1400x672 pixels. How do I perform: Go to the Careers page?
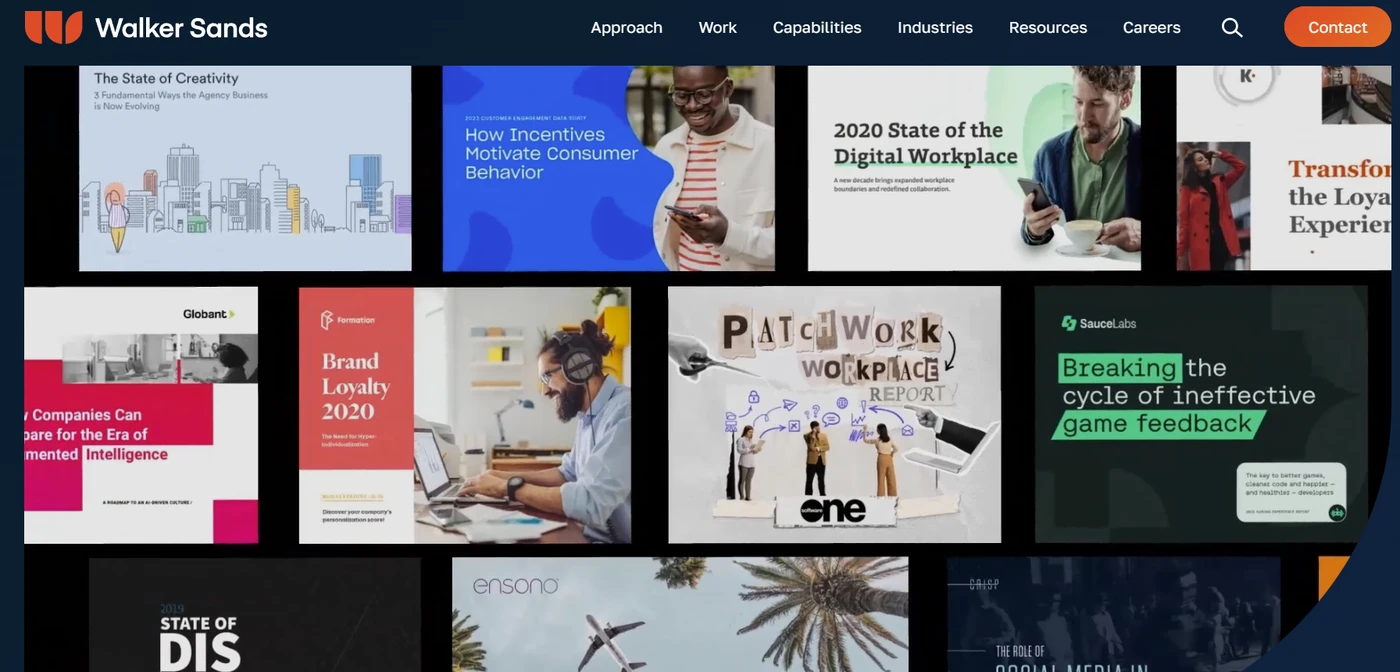click(1151, 28)
